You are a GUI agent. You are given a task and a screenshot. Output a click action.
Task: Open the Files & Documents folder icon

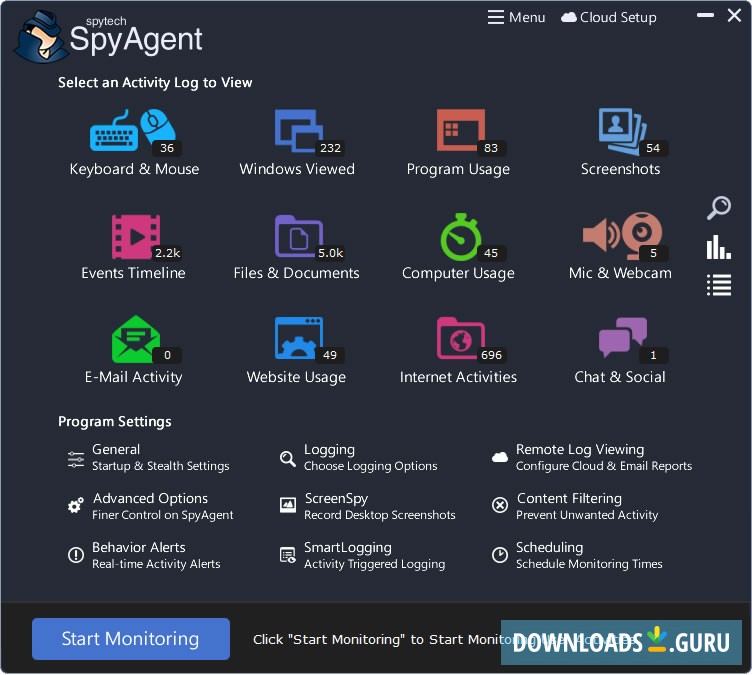[x=298, y=237]
